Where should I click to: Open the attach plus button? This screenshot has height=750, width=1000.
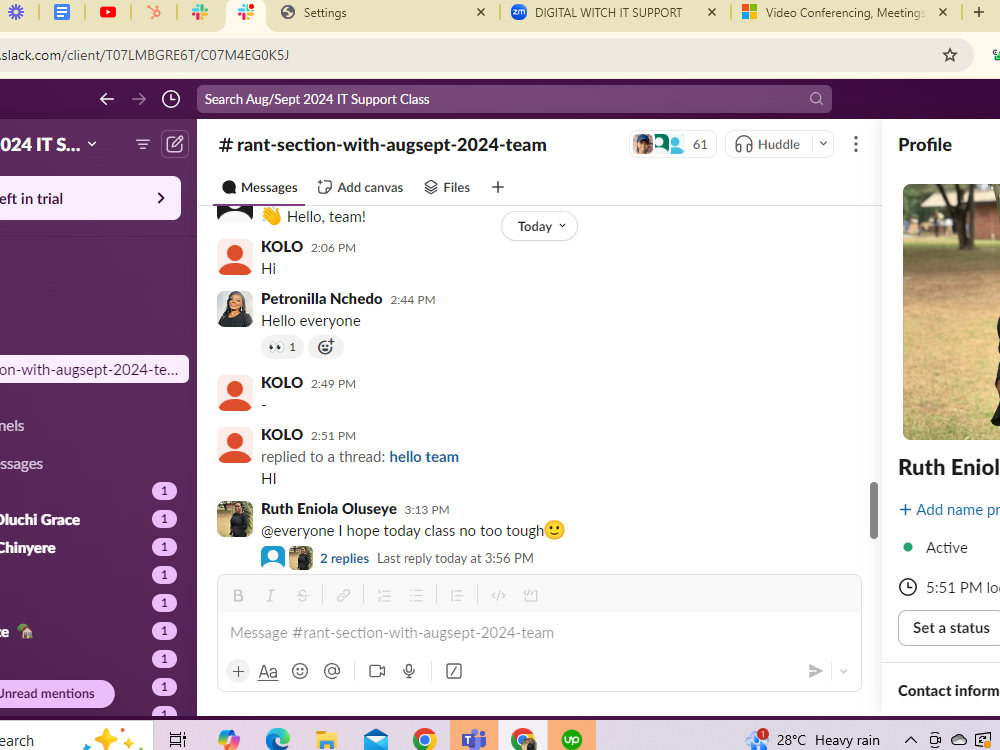238,671
